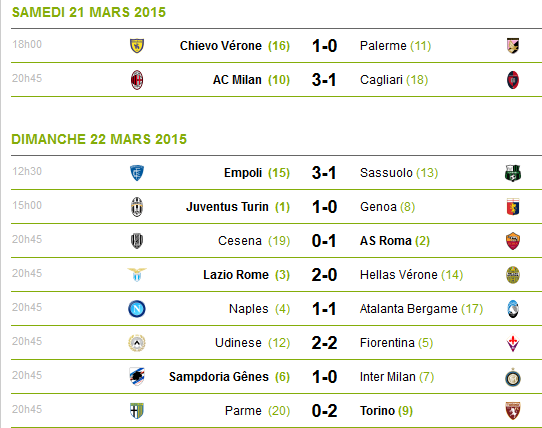Open the Empoli team link
The height and width of the screenshot is (428, 542).
point(243,173)
